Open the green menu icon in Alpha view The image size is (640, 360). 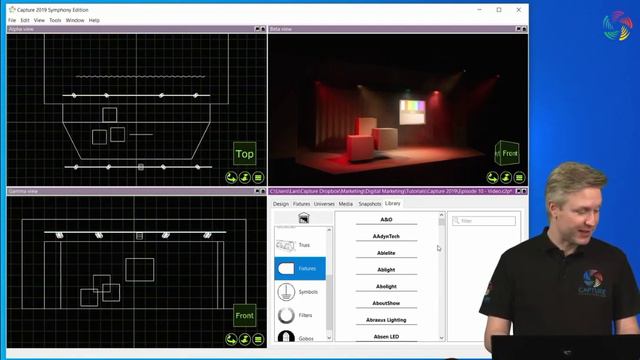coord(258,178)
